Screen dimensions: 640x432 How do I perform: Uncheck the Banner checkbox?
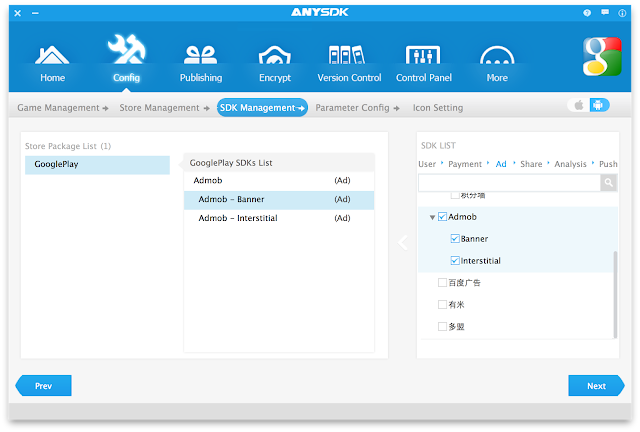coord(455,238)
